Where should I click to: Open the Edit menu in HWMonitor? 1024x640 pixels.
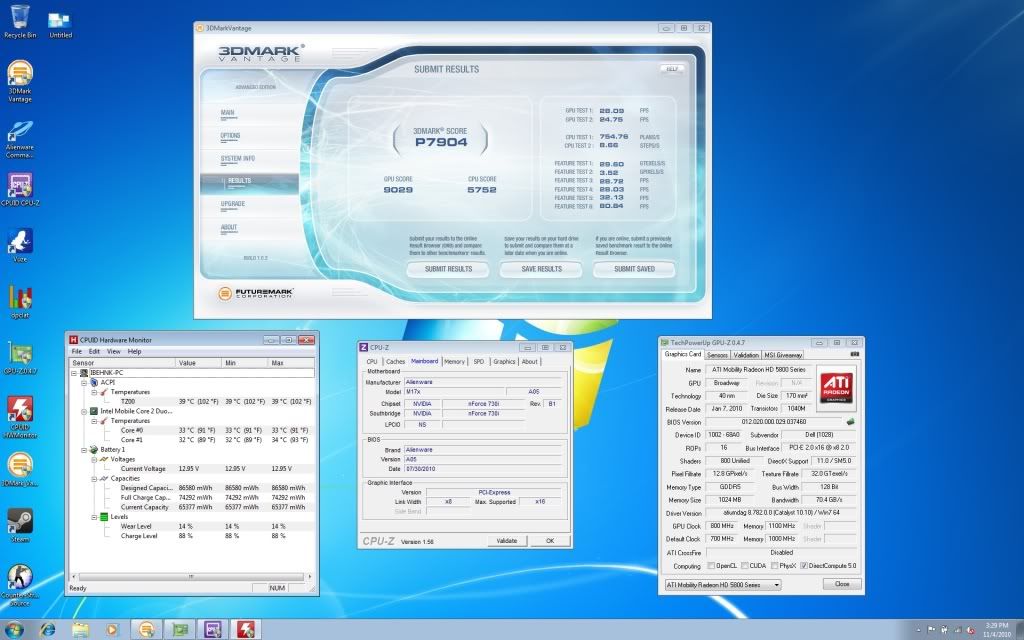click(95, 351)
